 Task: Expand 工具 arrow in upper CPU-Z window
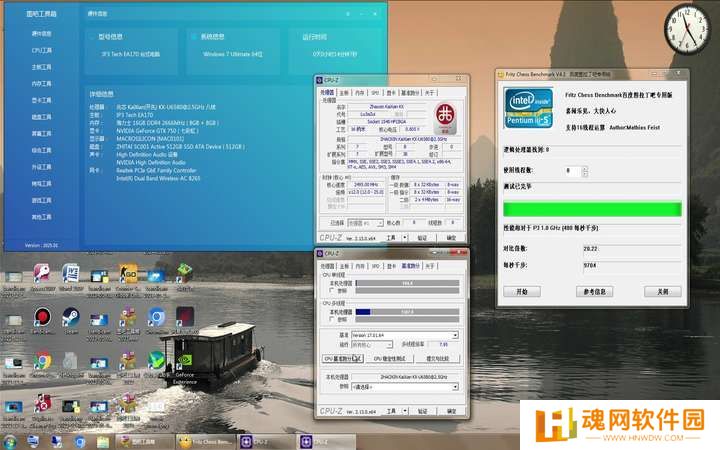click(405, 237)
